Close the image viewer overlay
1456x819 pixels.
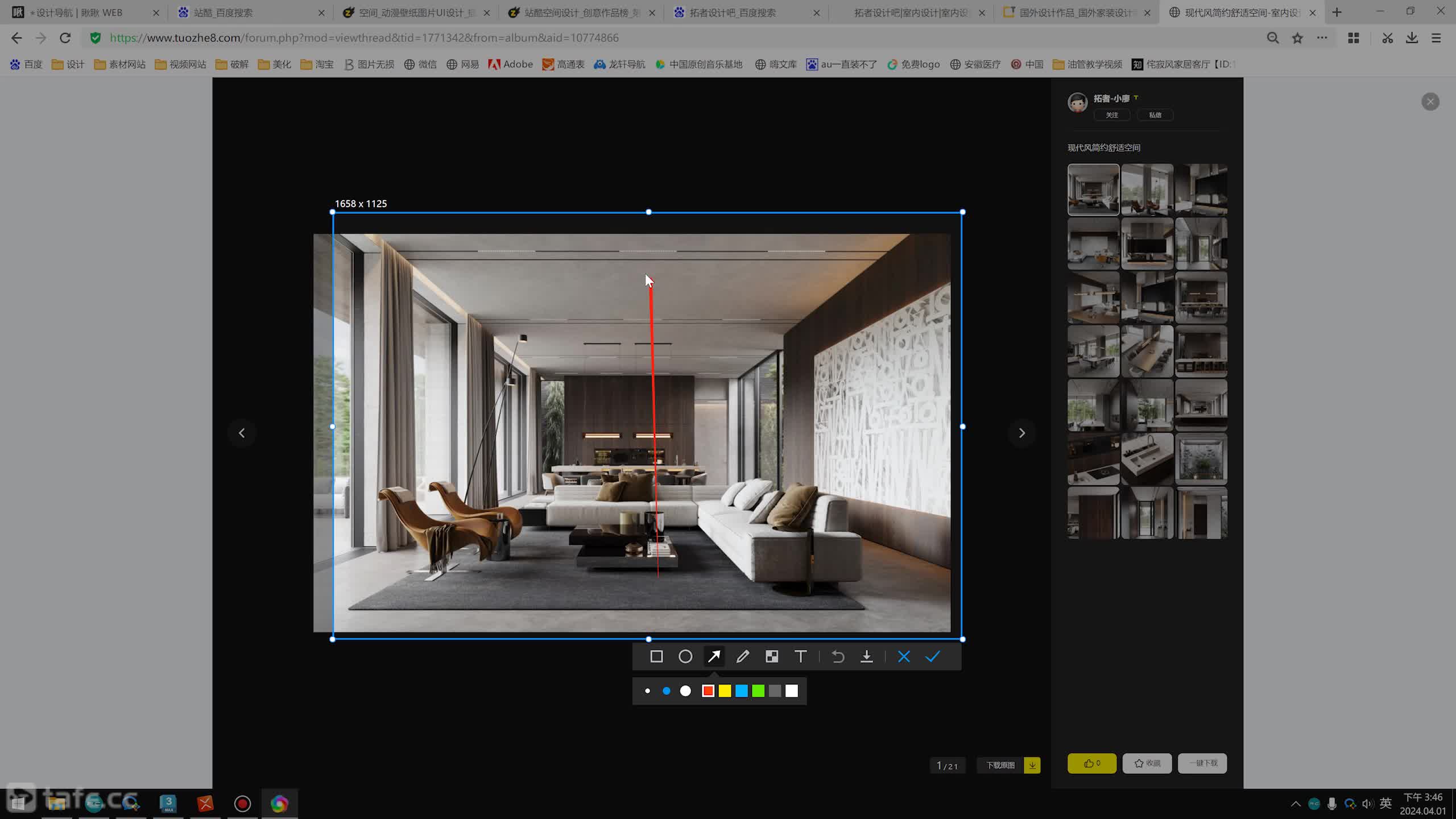[1430, 102]
